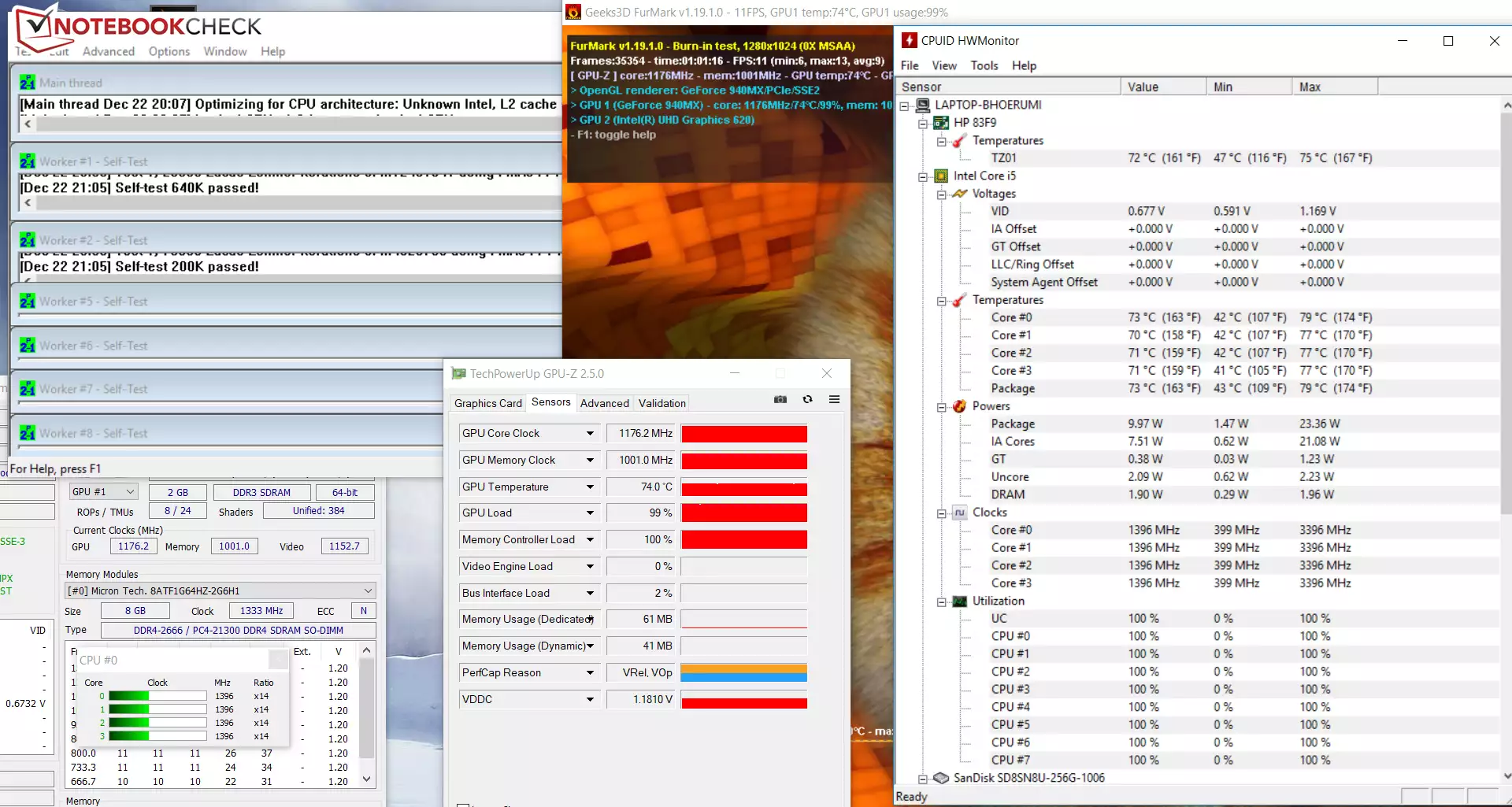Collapse the Clocks tree node
Screen dimensions: 1512x807
(x=942, y=513)
